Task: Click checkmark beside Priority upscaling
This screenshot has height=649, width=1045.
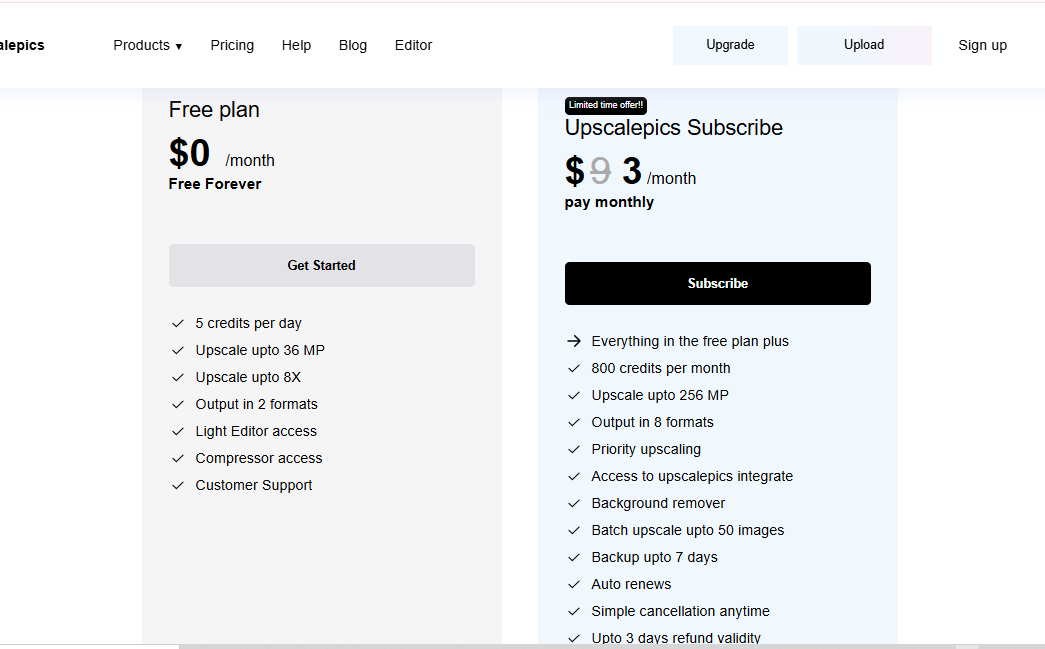Action: [x=574, y=450]
